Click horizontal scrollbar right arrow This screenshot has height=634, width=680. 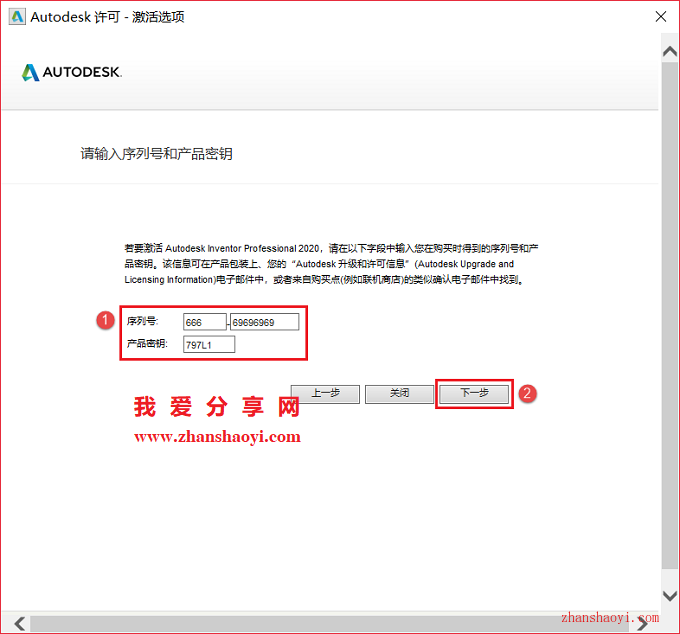click(x=643, y=624)
